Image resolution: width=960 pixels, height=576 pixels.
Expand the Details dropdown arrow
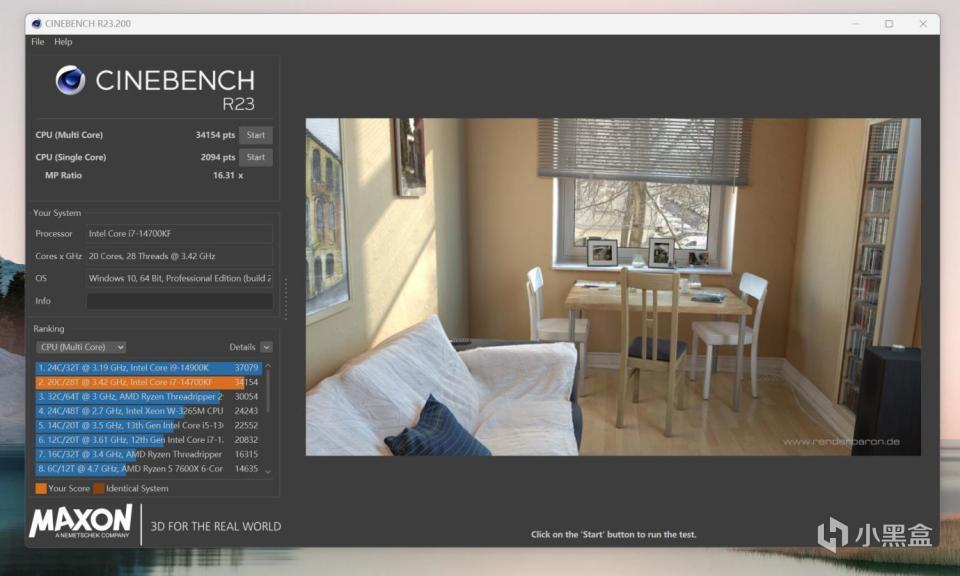[x=266, y=347]
